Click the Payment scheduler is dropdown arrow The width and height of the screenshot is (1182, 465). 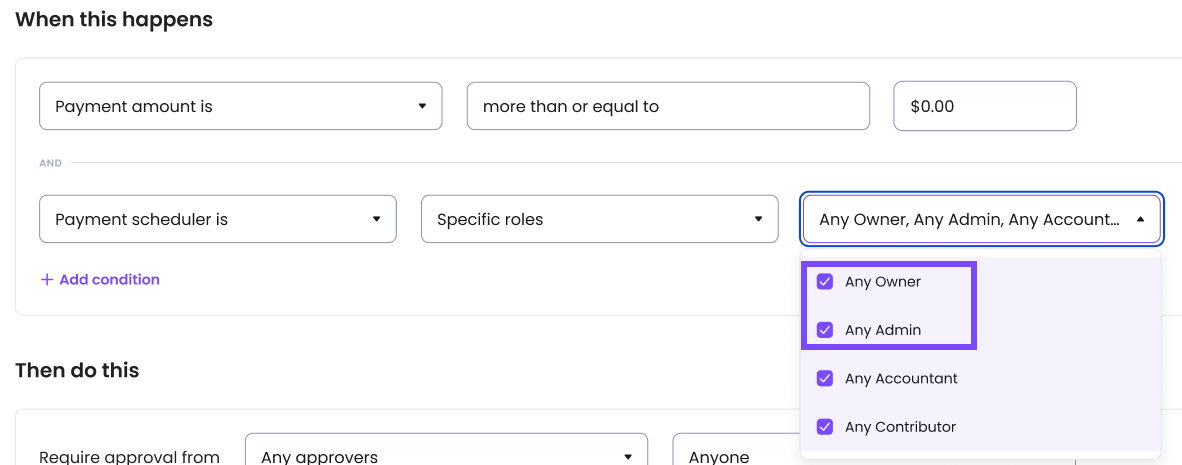[x=377, y=219]
